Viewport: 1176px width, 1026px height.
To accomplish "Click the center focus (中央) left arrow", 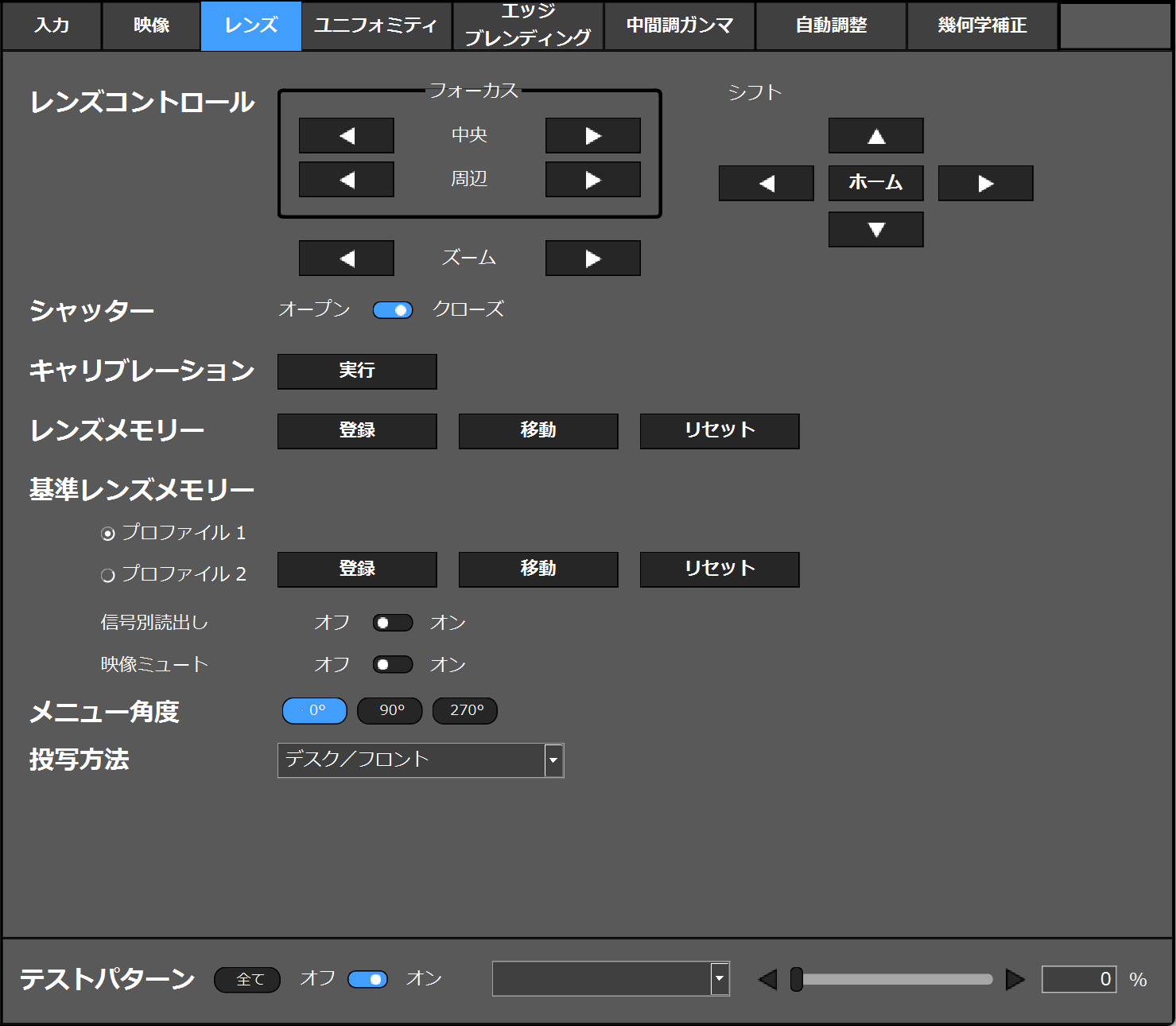I will tap(346, 135).
